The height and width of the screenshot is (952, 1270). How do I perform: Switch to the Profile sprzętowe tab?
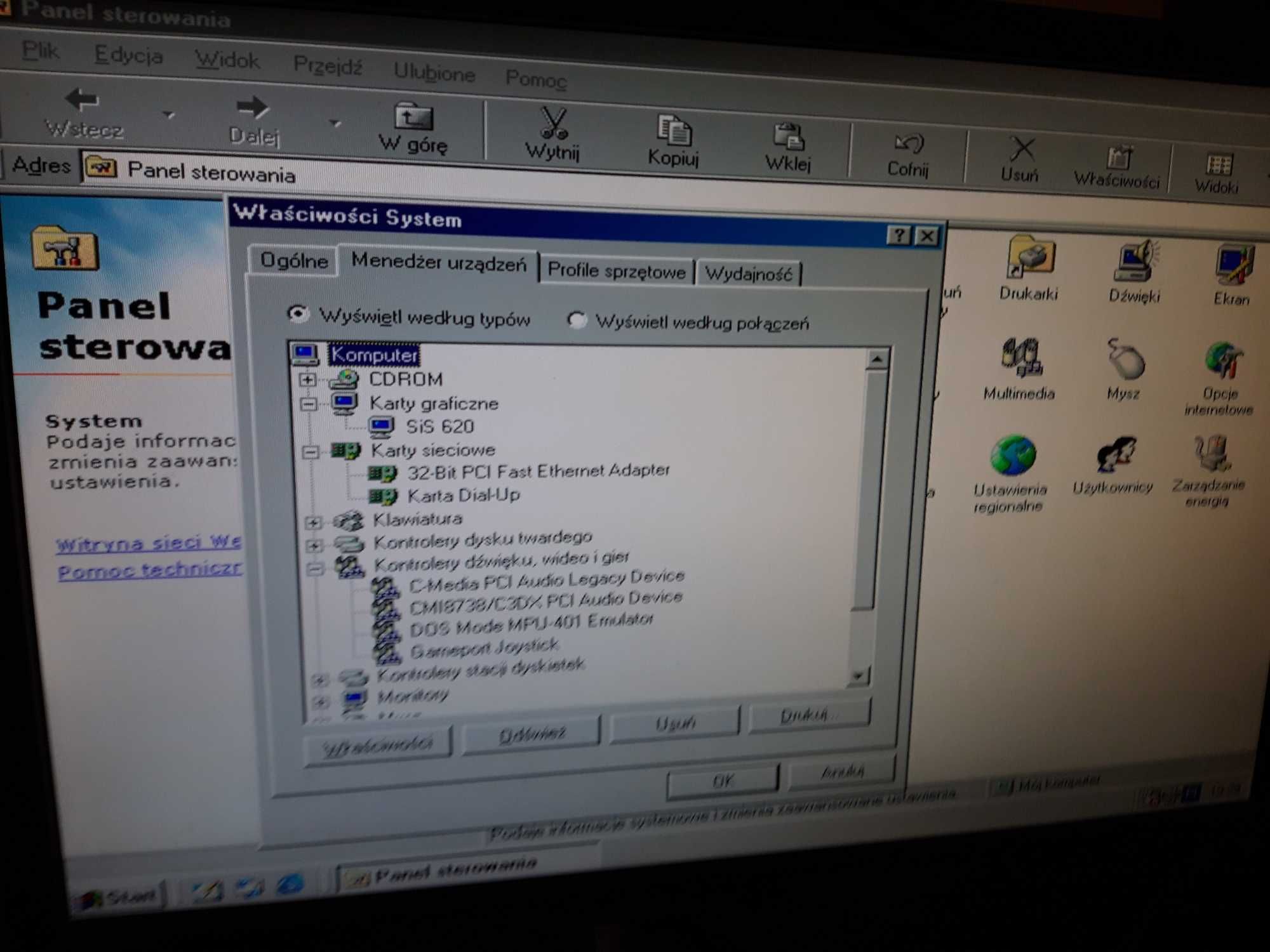point(616,271)
